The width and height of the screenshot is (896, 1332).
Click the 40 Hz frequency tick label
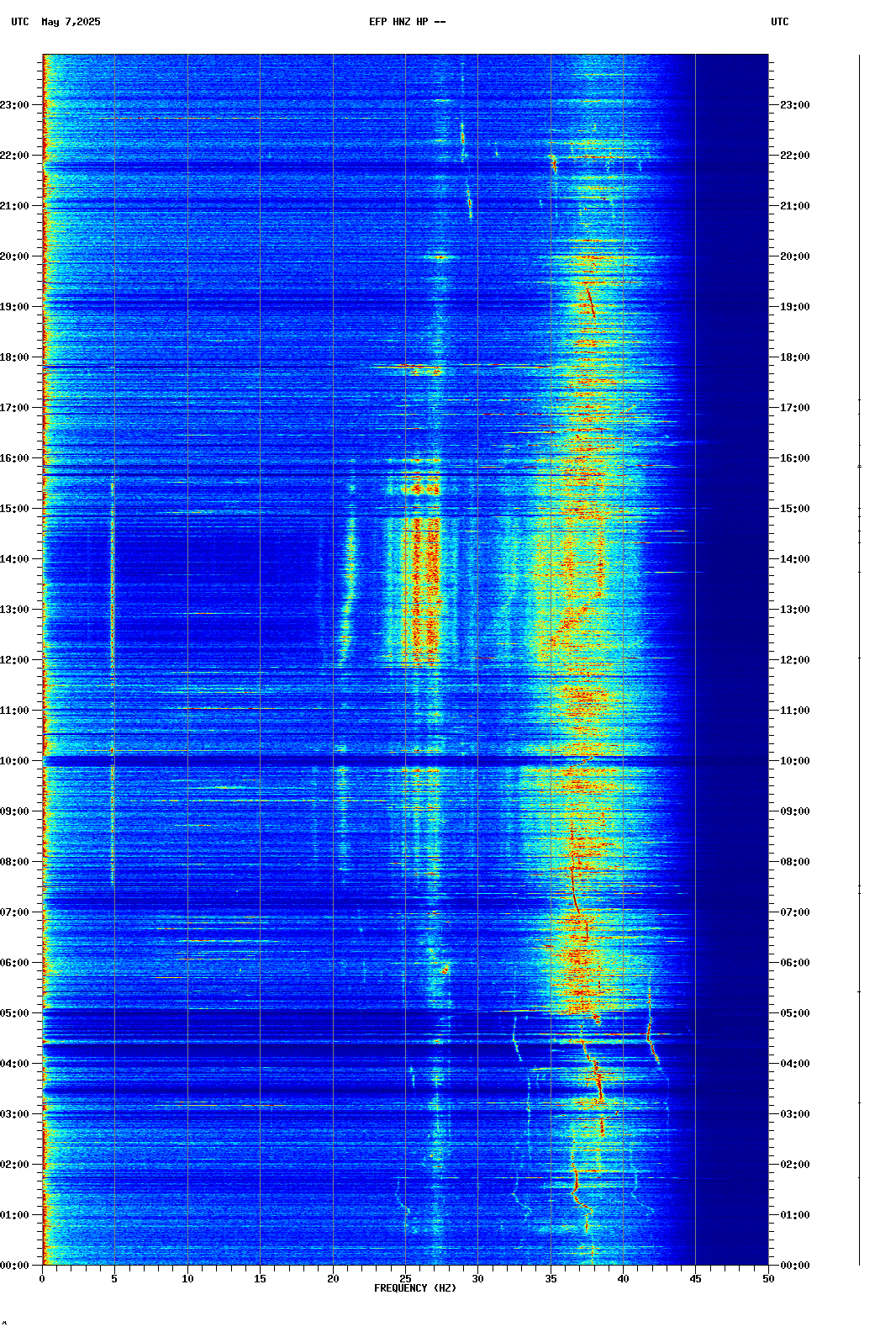tap(623, 1279)
